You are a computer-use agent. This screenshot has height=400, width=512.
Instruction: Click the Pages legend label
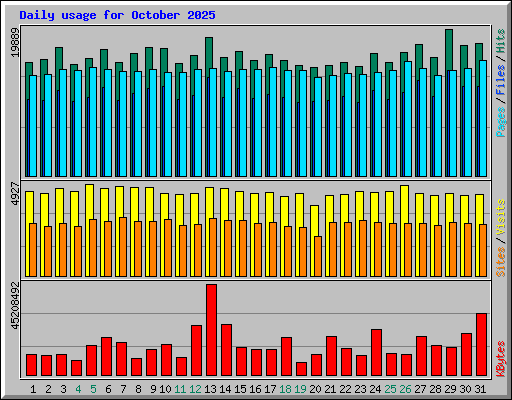501,122
